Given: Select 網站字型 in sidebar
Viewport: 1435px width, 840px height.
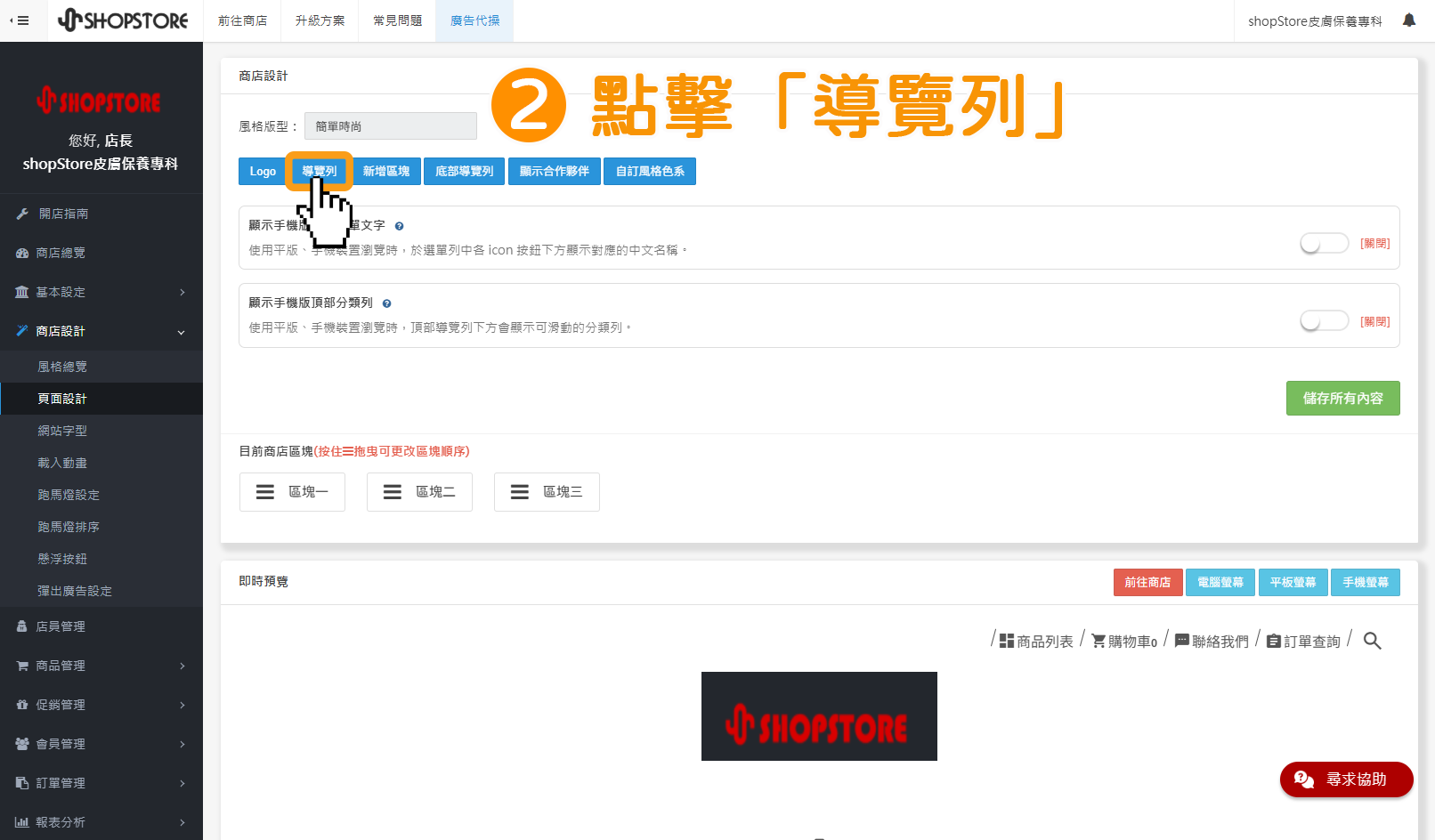Looking at the screenshot, I should [x=101, y=431].
